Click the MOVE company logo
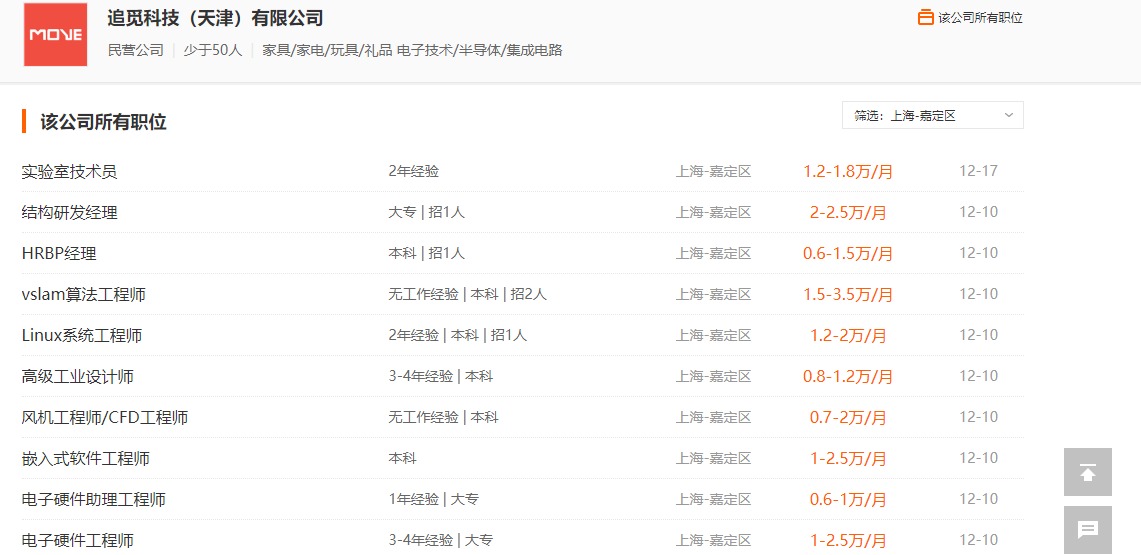Screen dimensions: 1141x555 click(x=55, y=34)
